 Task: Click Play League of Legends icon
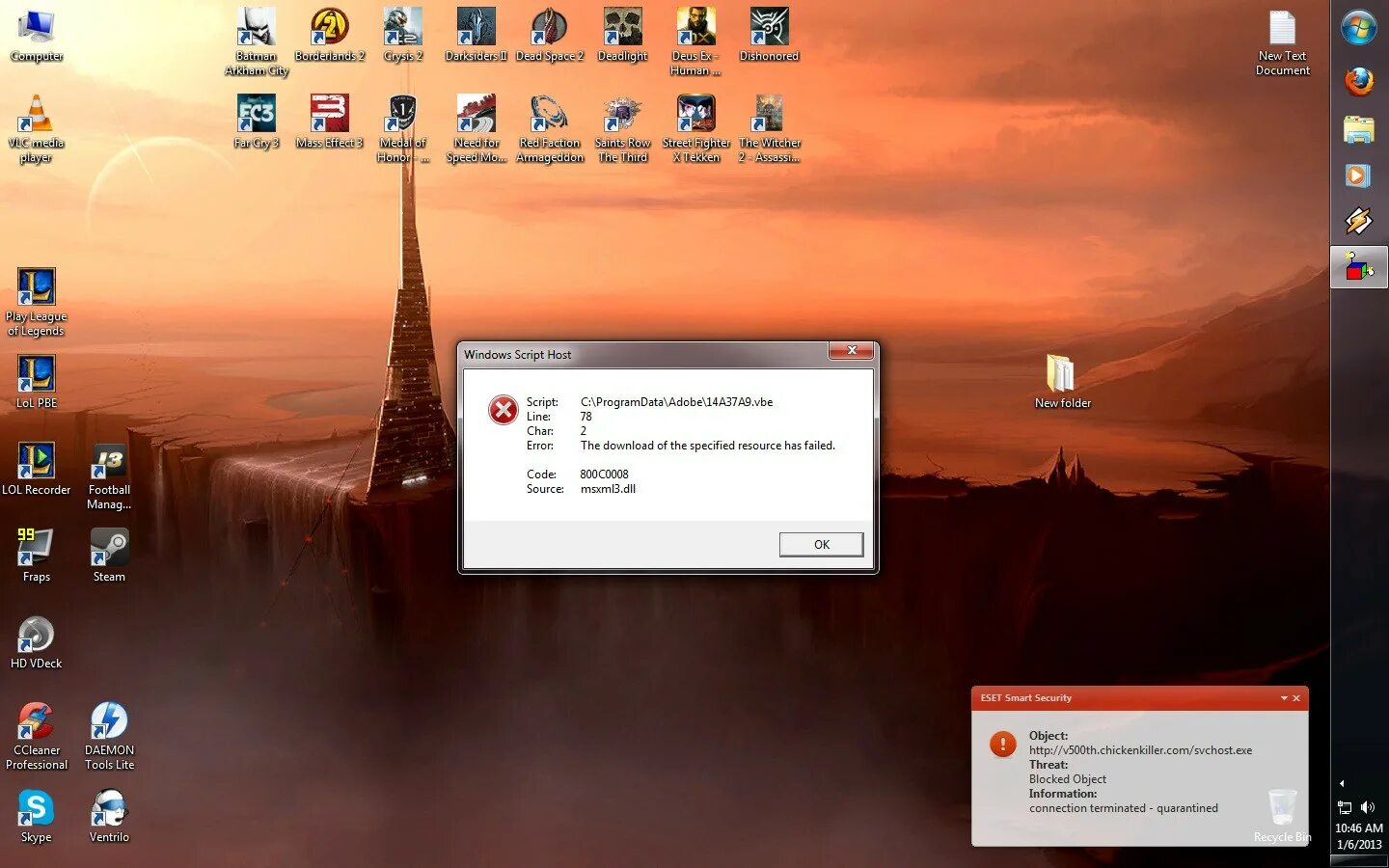click(x=36, y=303)
